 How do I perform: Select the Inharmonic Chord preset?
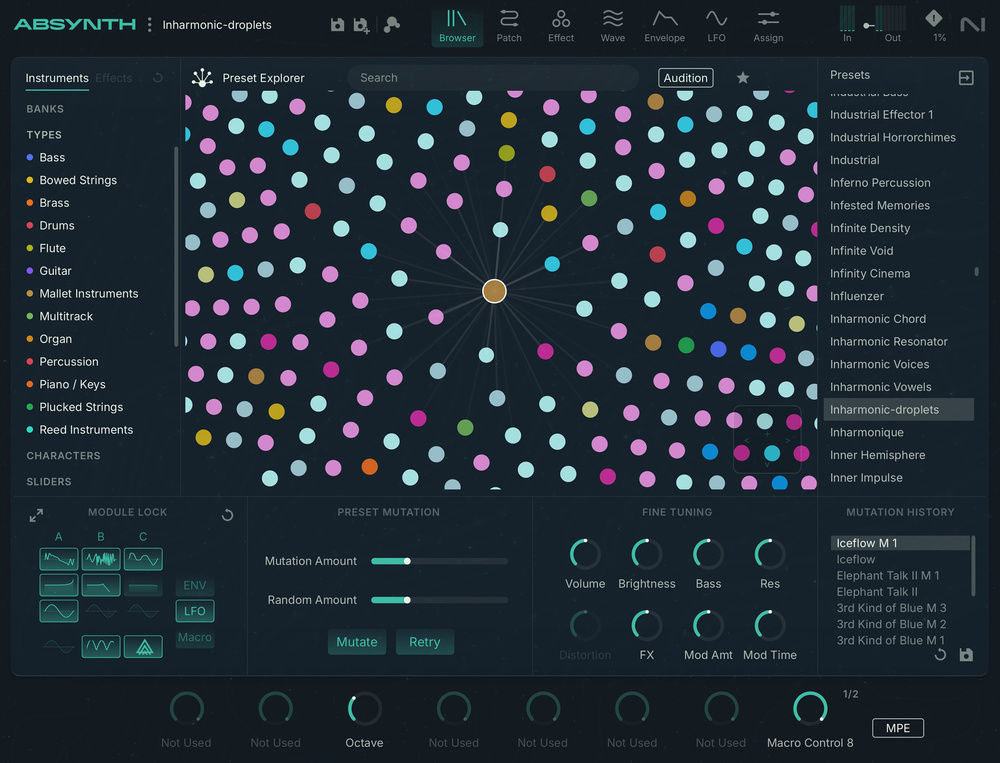(x=878, y=319)
